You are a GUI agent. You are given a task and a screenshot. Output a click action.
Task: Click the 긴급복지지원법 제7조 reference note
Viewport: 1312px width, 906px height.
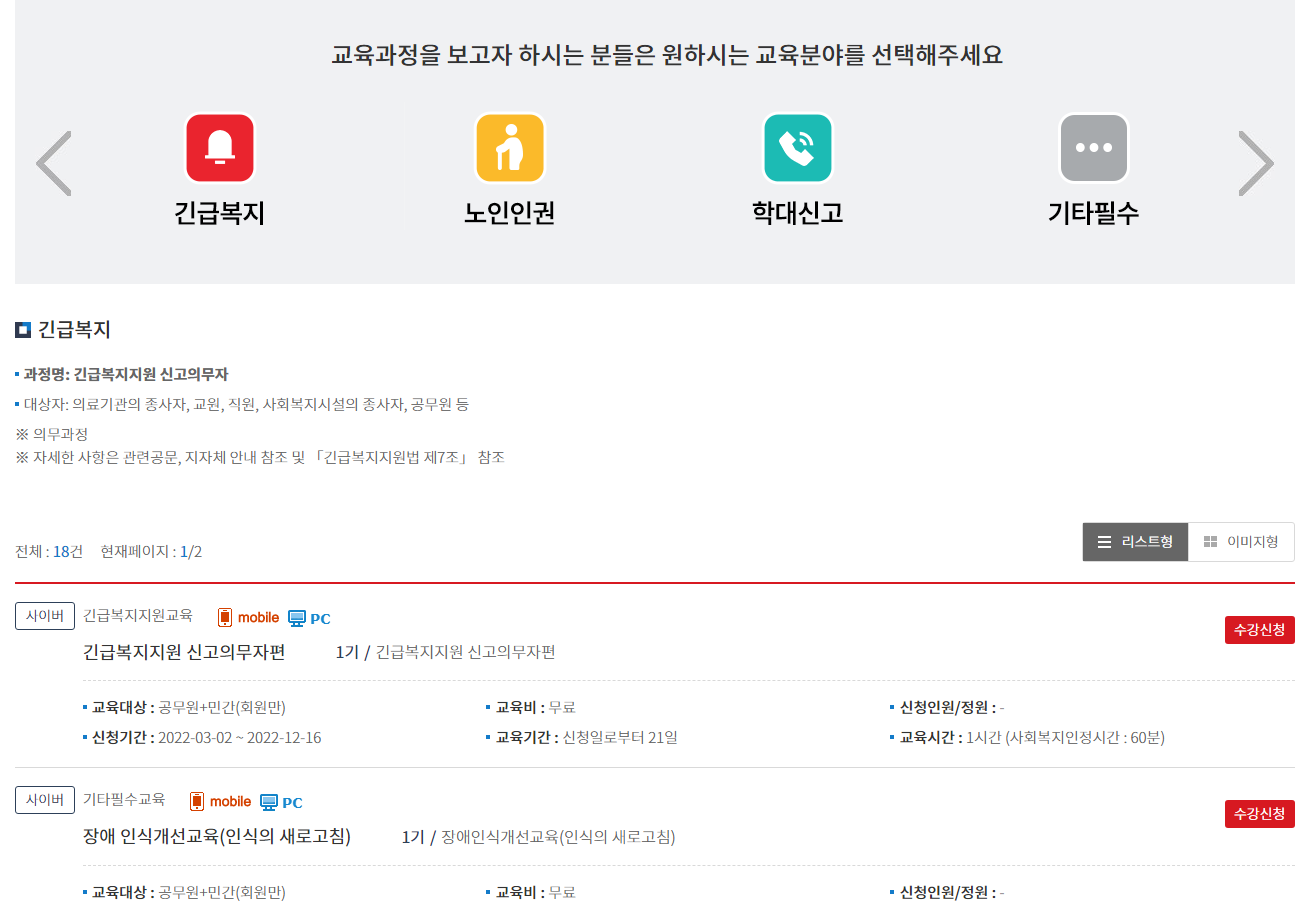click(x=260, y=458)
